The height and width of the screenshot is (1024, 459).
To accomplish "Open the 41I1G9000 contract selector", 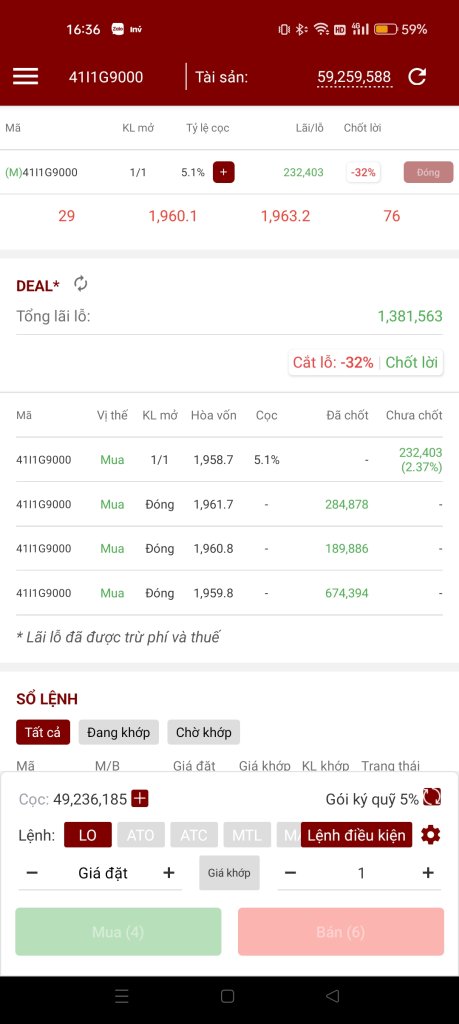I will click(106, 77).
